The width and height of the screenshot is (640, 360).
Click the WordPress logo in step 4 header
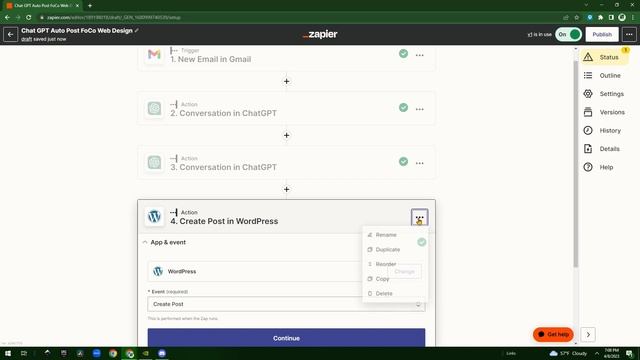point(154,216)
